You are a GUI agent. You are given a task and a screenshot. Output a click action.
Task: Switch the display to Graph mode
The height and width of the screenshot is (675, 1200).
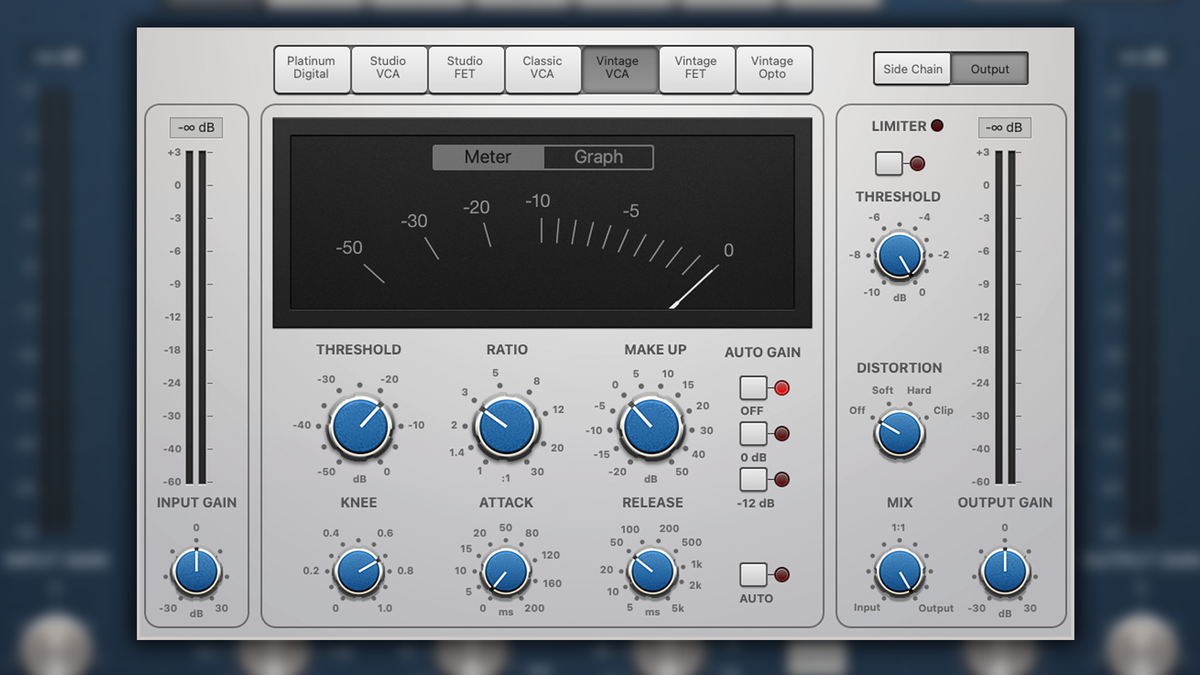[598, 157]
